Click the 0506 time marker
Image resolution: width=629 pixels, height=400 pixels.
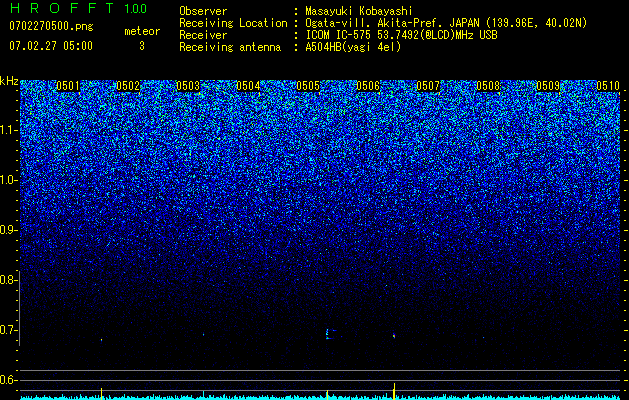368,86
